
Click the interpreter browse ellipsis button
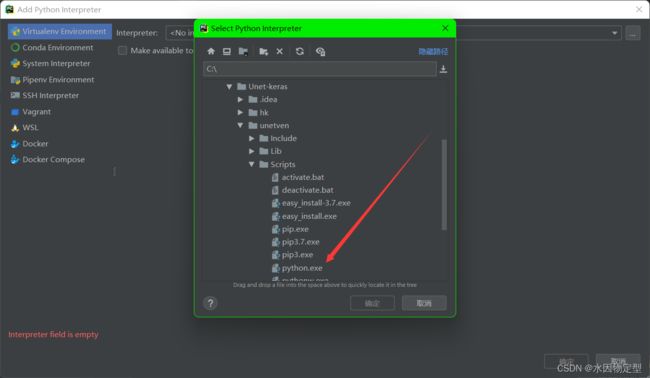pyautogui.click(x=633, y=33)
